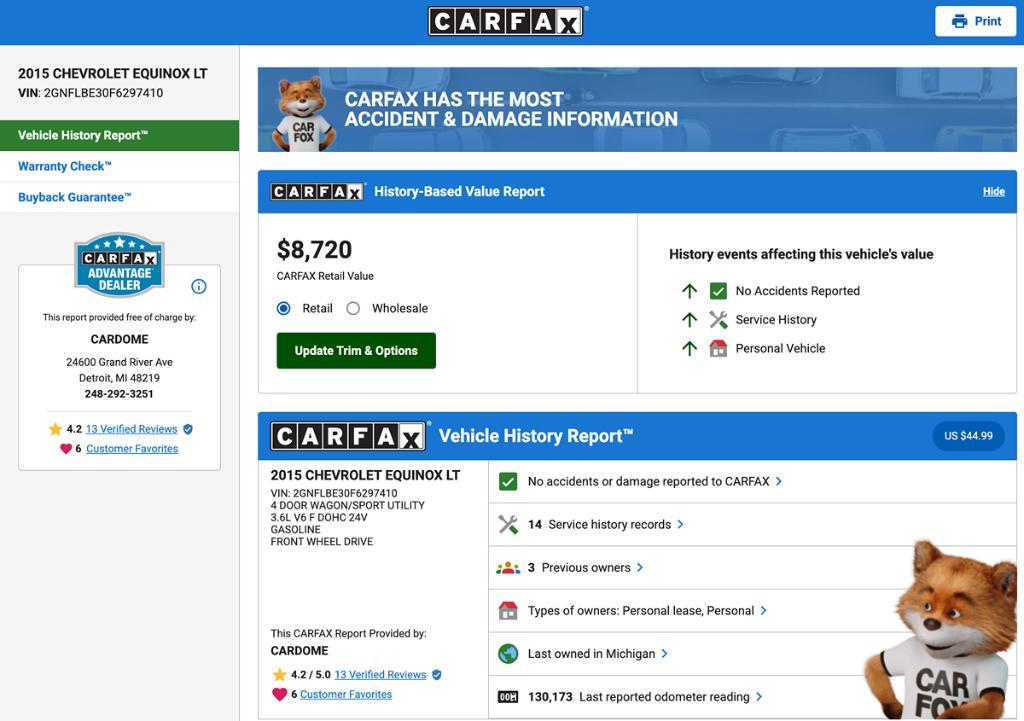Image resolution: width=1024 pixels, height=721 pixels.
Task: Click the Print button
Action: [976, 22]
